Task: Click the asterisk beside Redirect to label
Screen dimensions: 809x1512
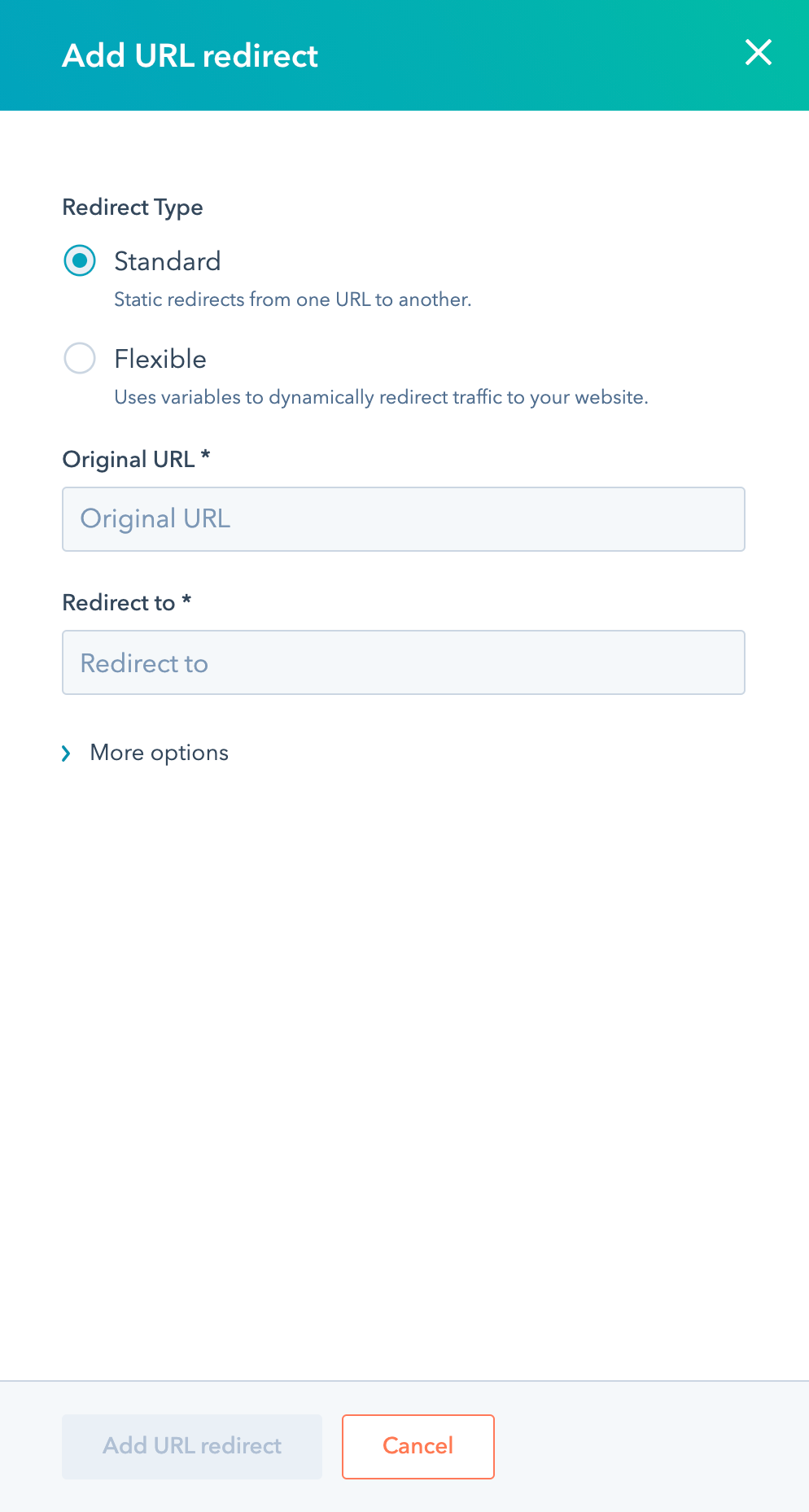Action: [x=186, y=601]
